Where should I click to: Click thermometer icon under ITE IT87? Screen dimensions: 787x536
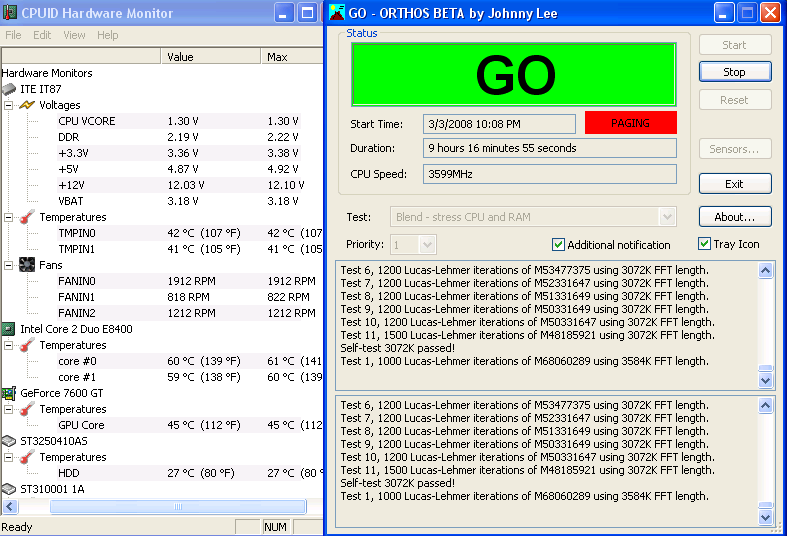(x=27, y=217)
